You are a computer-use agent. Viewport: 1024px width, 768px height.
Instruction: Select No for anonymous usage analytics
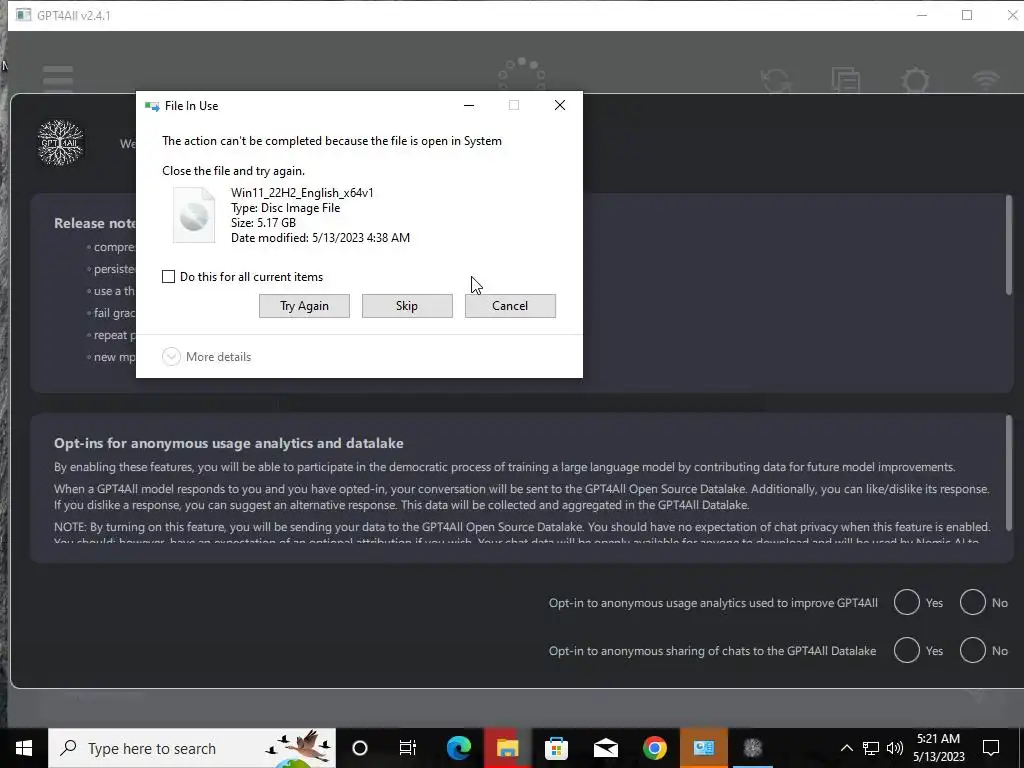[x=972, y=602]
